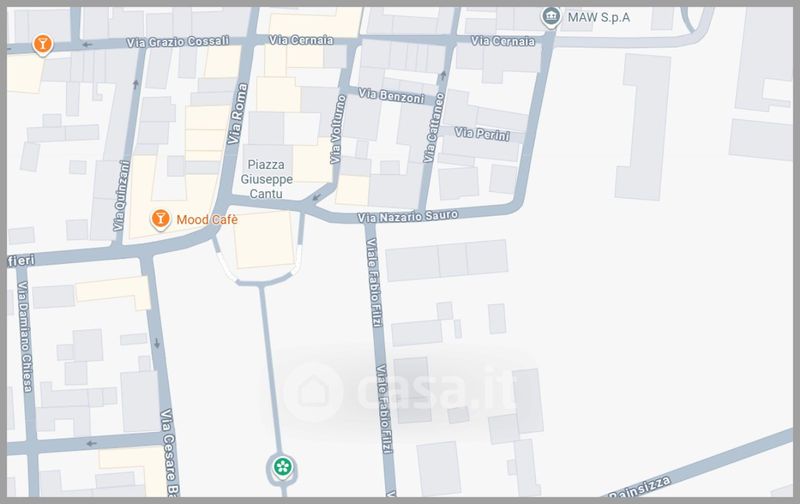Select Piazza Giuseppe Cantu label

[x=266, y=179]
